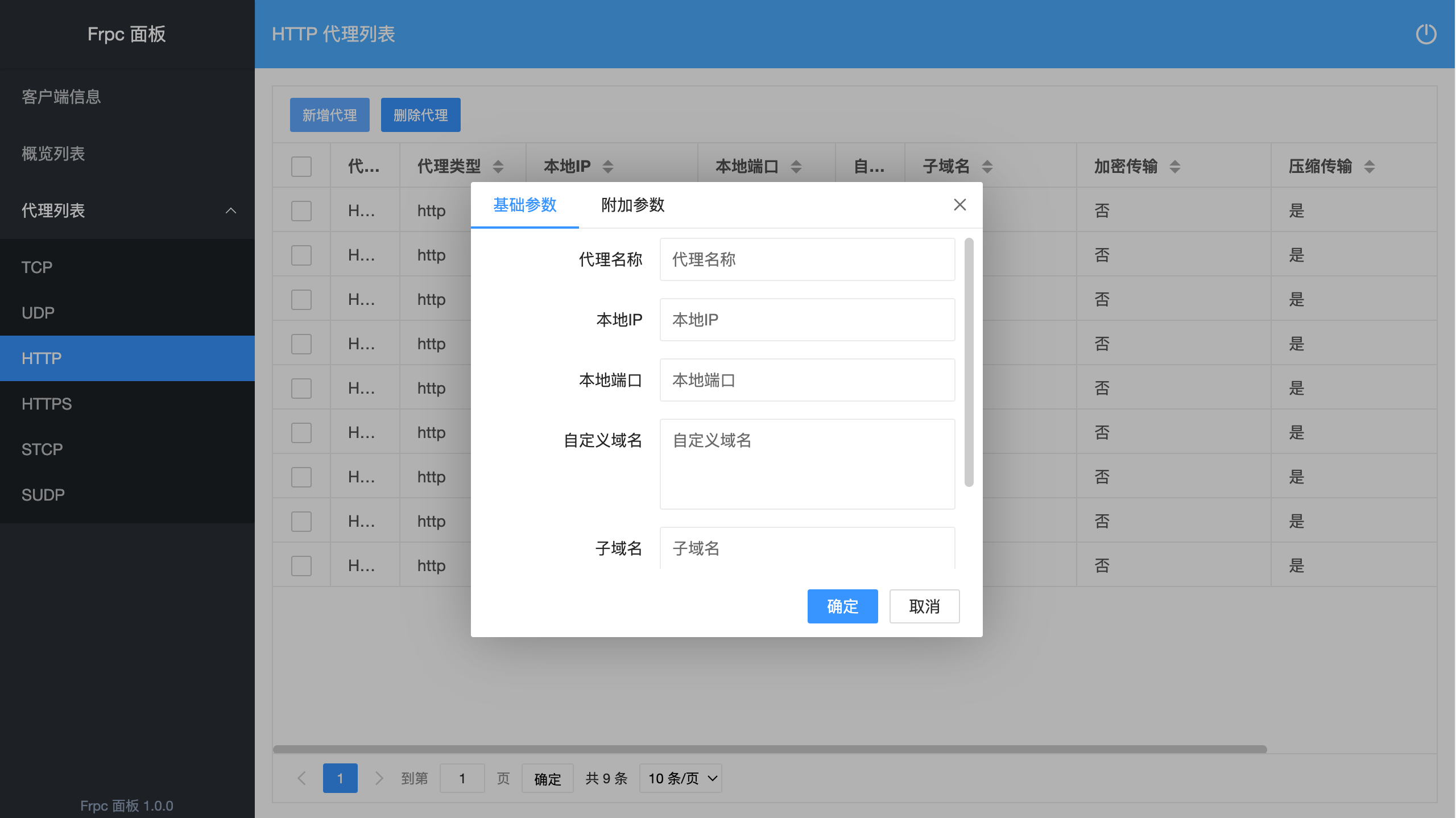The width and height of the screenshot is (1456, 818).
Task: Switch to the 附加参数 tab
Action: point(632,205)
